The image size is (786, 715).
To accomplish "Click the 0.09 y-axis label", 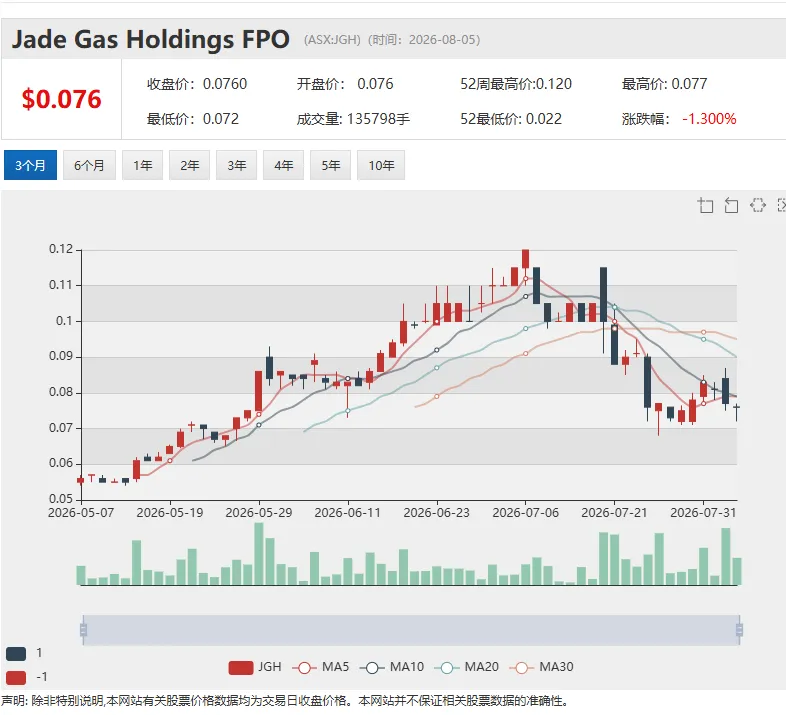I will click(x=61, y=356).
